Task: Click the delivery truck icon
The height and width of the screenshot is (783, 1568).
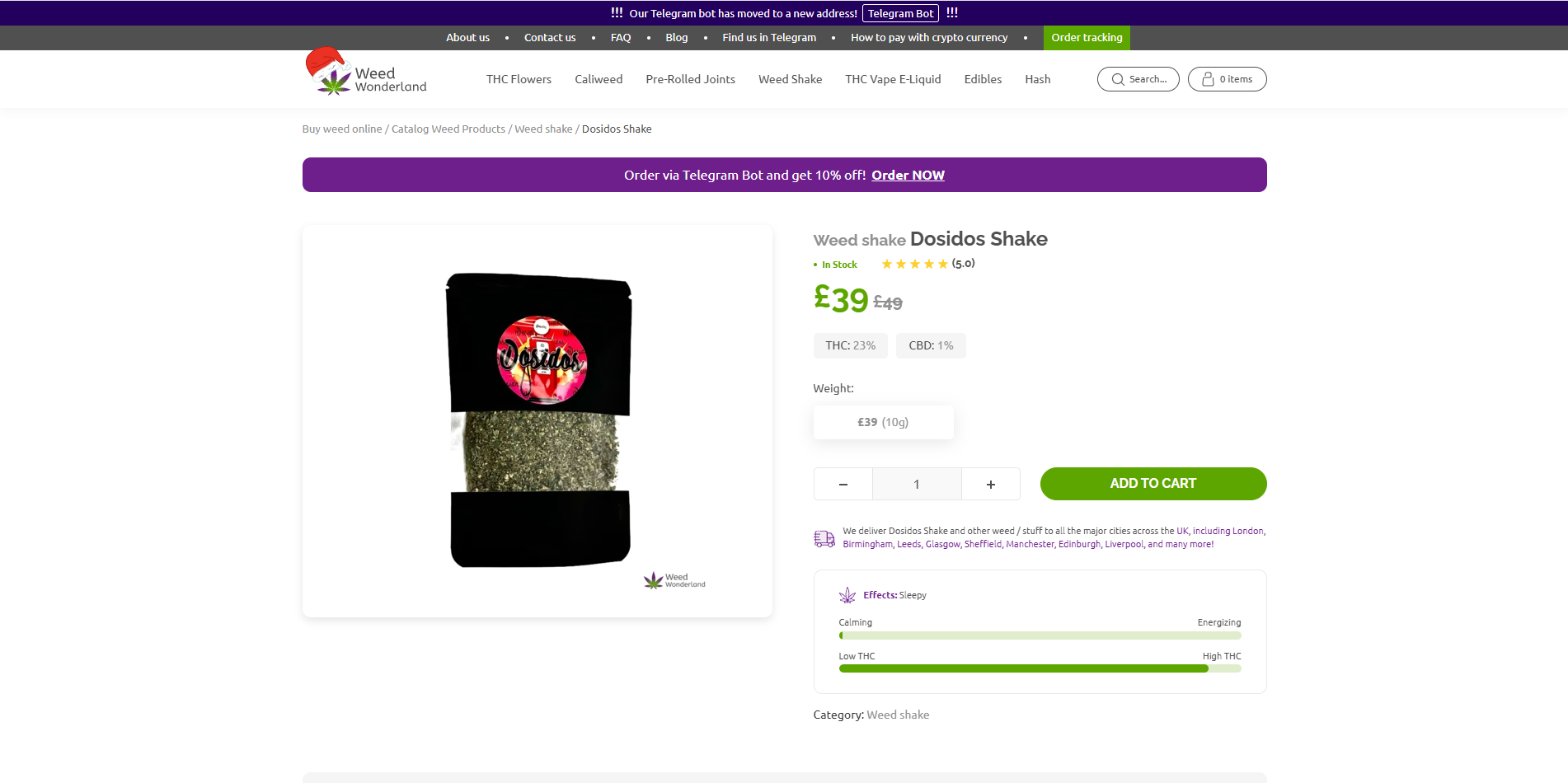Action: [824, 538]
